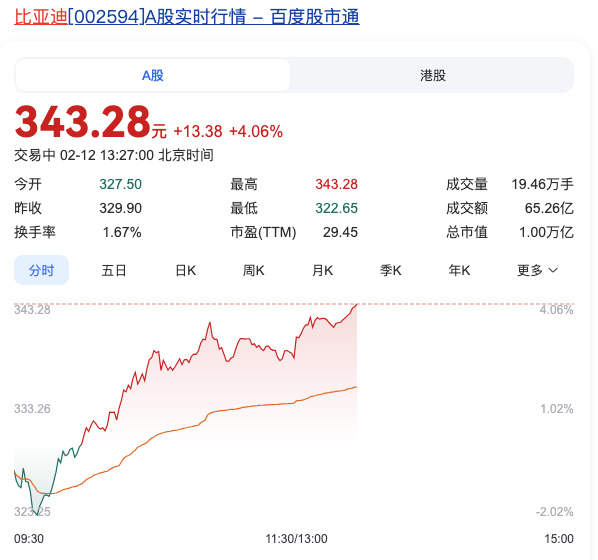Select the 周K chart view
Screen dimensions: 598x560
coord(254,270)
